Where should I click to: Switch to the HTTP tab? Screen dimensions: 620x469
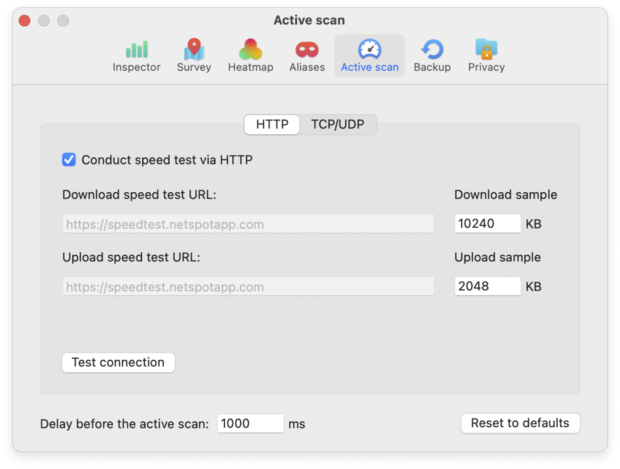[x=272, y=125]
